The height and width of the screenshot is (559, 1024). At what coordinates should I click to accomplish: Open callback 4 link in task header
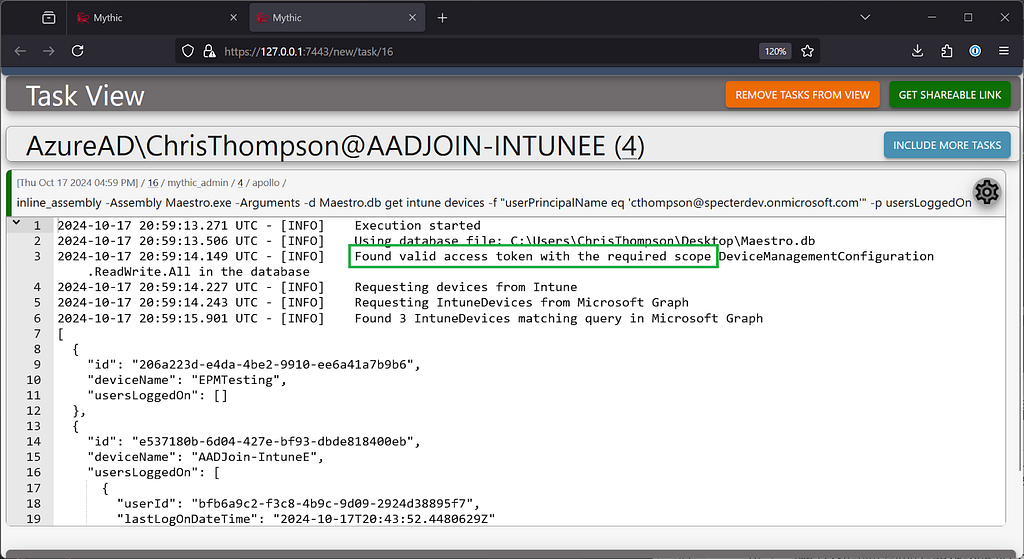(240, 183)
